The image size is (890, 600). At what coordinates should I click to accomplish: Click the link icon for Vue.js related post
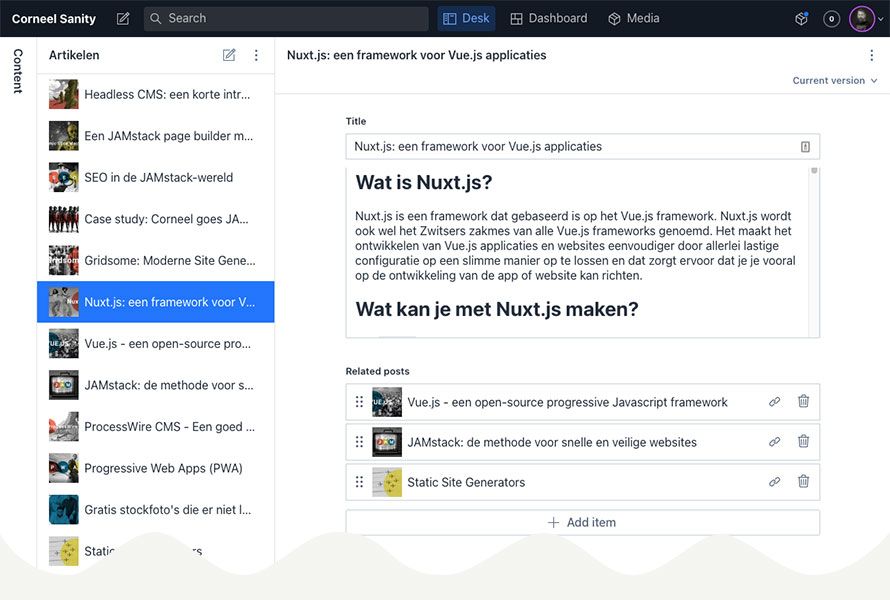(774, 402)
